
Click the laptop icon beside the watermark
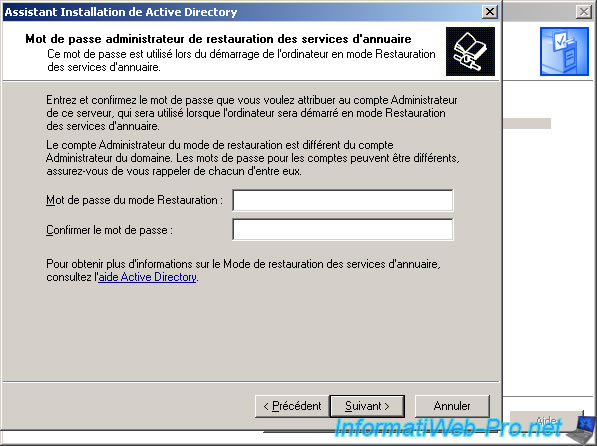tap(582, 429)
